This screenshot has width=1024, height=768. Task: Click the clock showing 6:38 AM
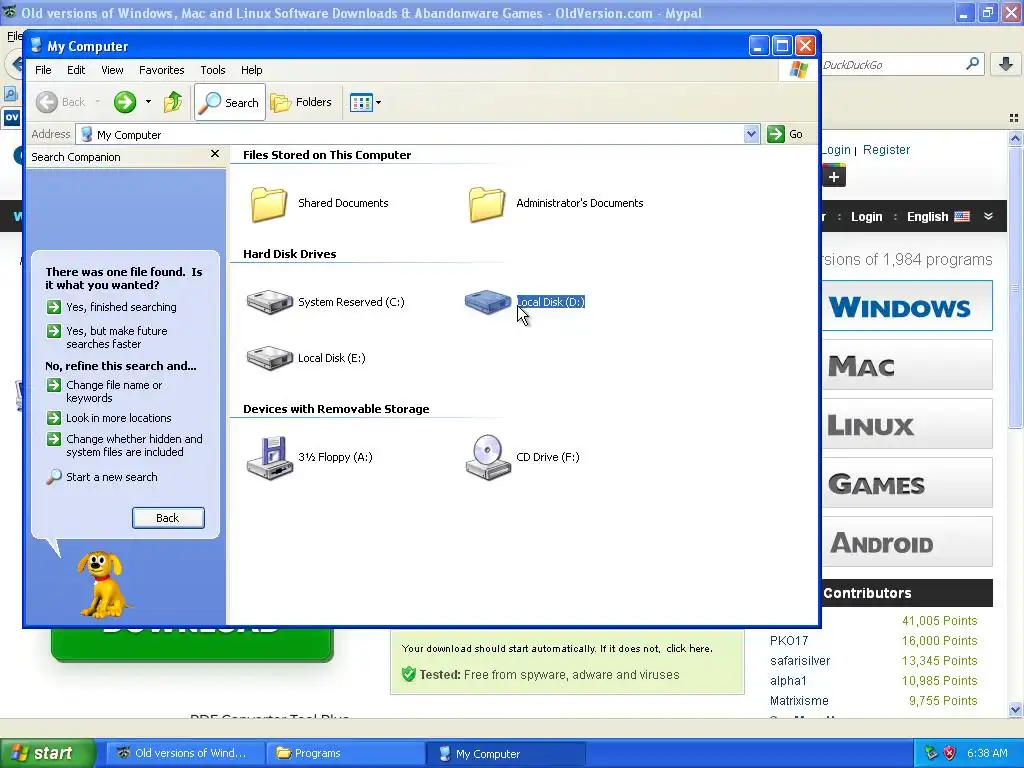pos(987,753)
